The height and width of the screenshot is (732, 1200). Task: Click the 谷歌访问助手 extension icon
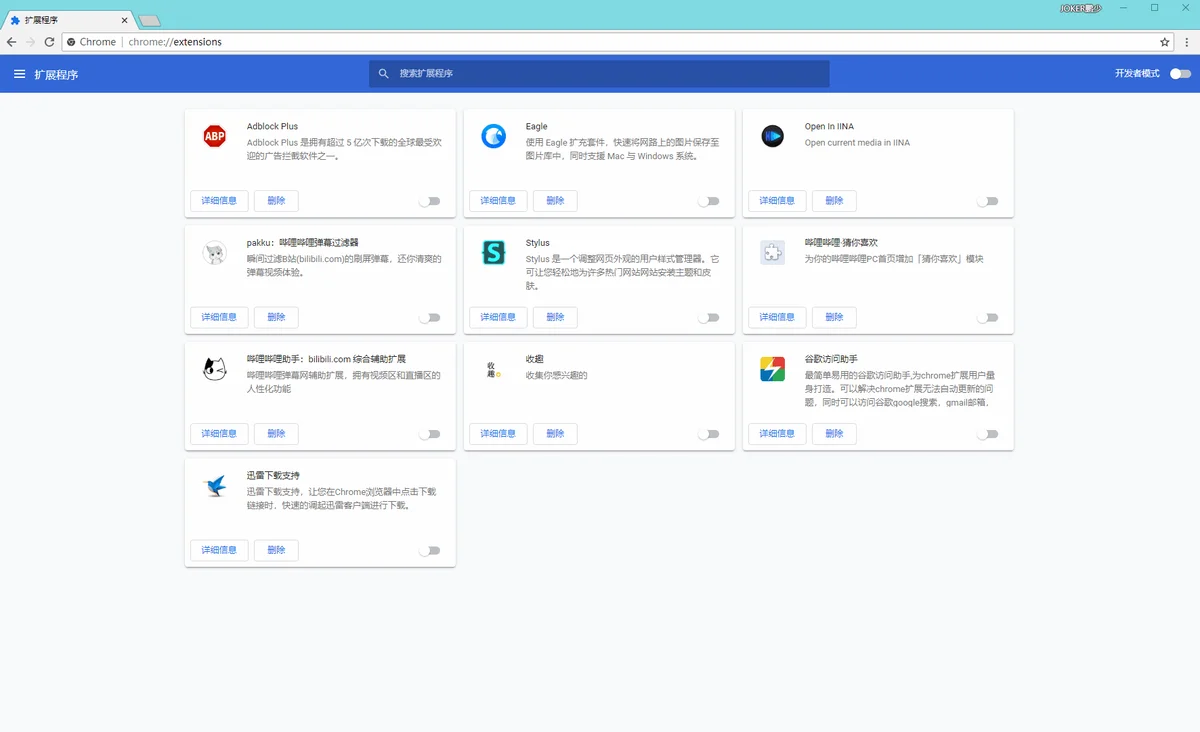[x=772, y=369]
